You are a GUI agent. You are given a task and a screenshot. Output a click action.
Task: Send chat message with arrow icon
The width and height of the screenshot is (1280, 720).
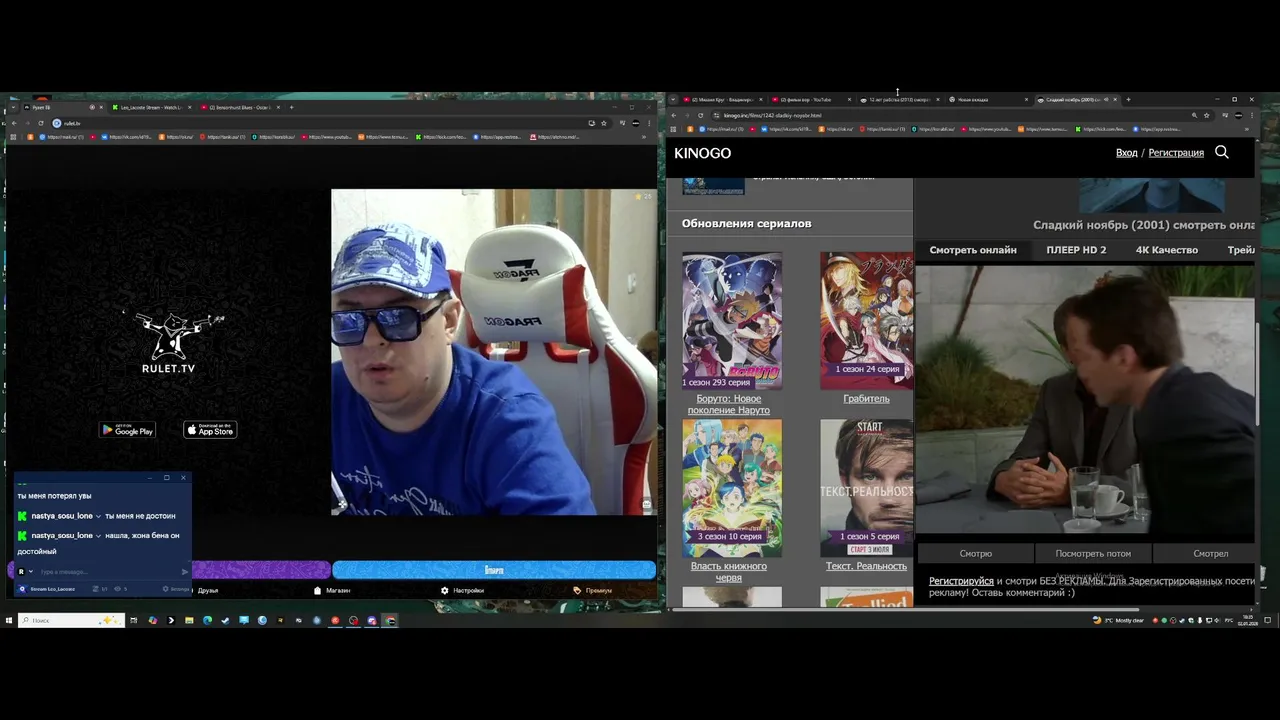(185, 572)
